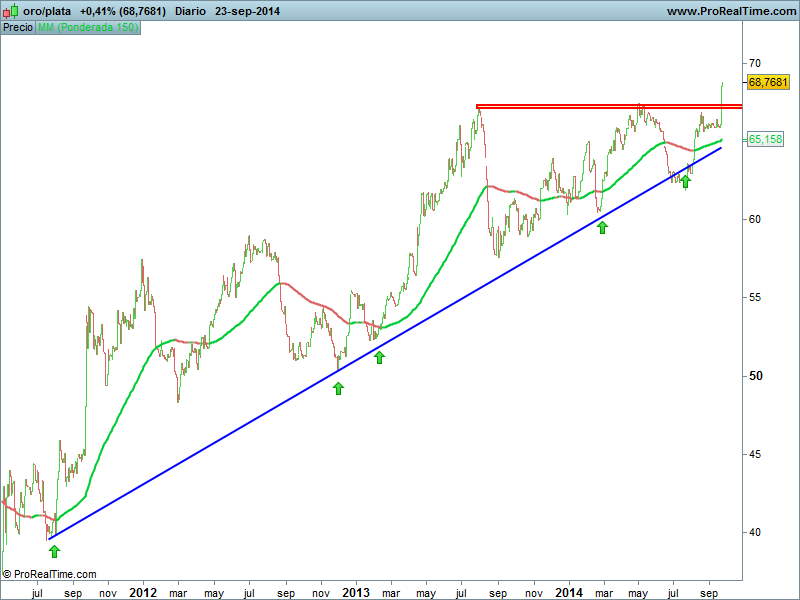
Task: Click the oro/plata instrument title
Action: [47, 11]
